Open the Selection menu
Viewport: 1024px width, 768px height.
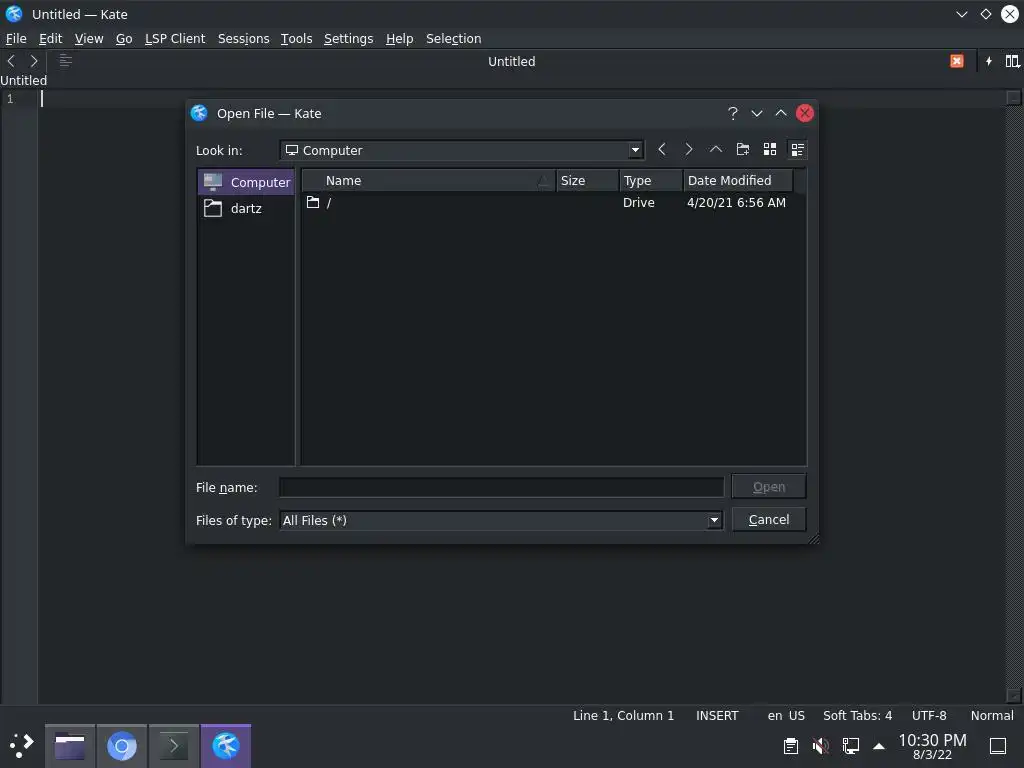454,39
